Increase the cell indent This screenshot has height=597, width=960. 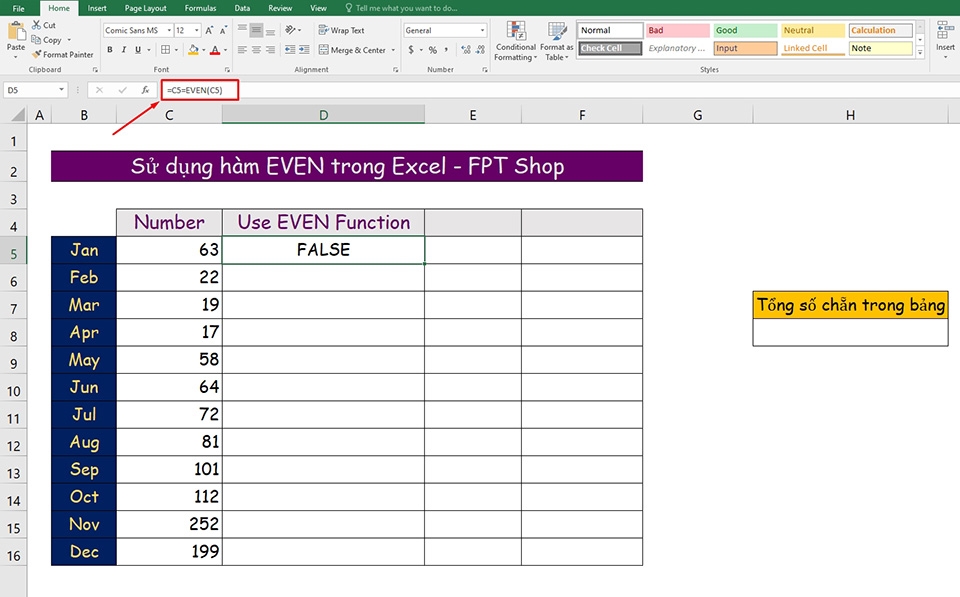point(304,50)
